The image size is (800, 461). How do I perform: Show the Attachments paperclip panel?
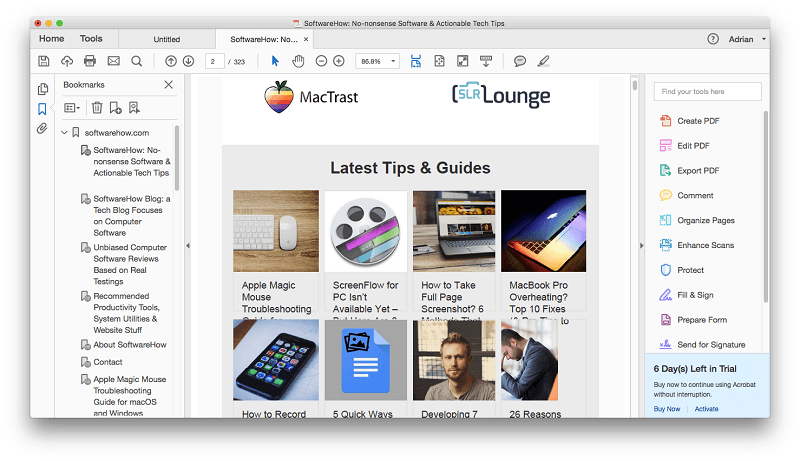pyautogui.click(x=42, y=128)
